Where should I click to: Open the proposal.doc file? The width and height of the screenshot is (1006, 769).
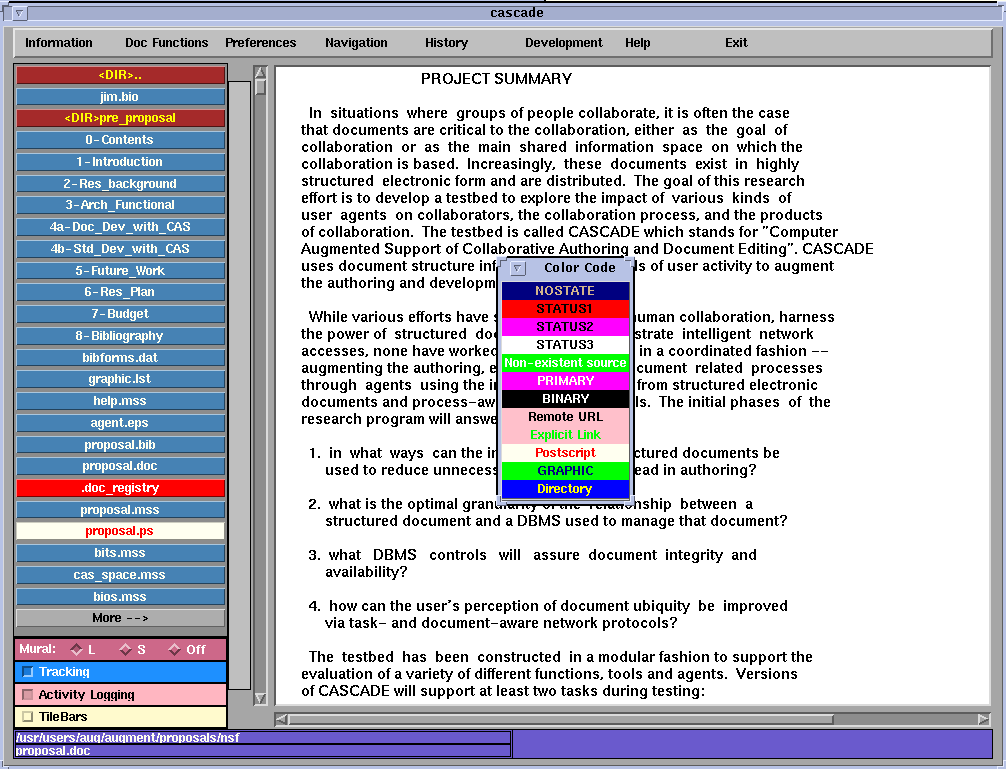pos(120,466)
